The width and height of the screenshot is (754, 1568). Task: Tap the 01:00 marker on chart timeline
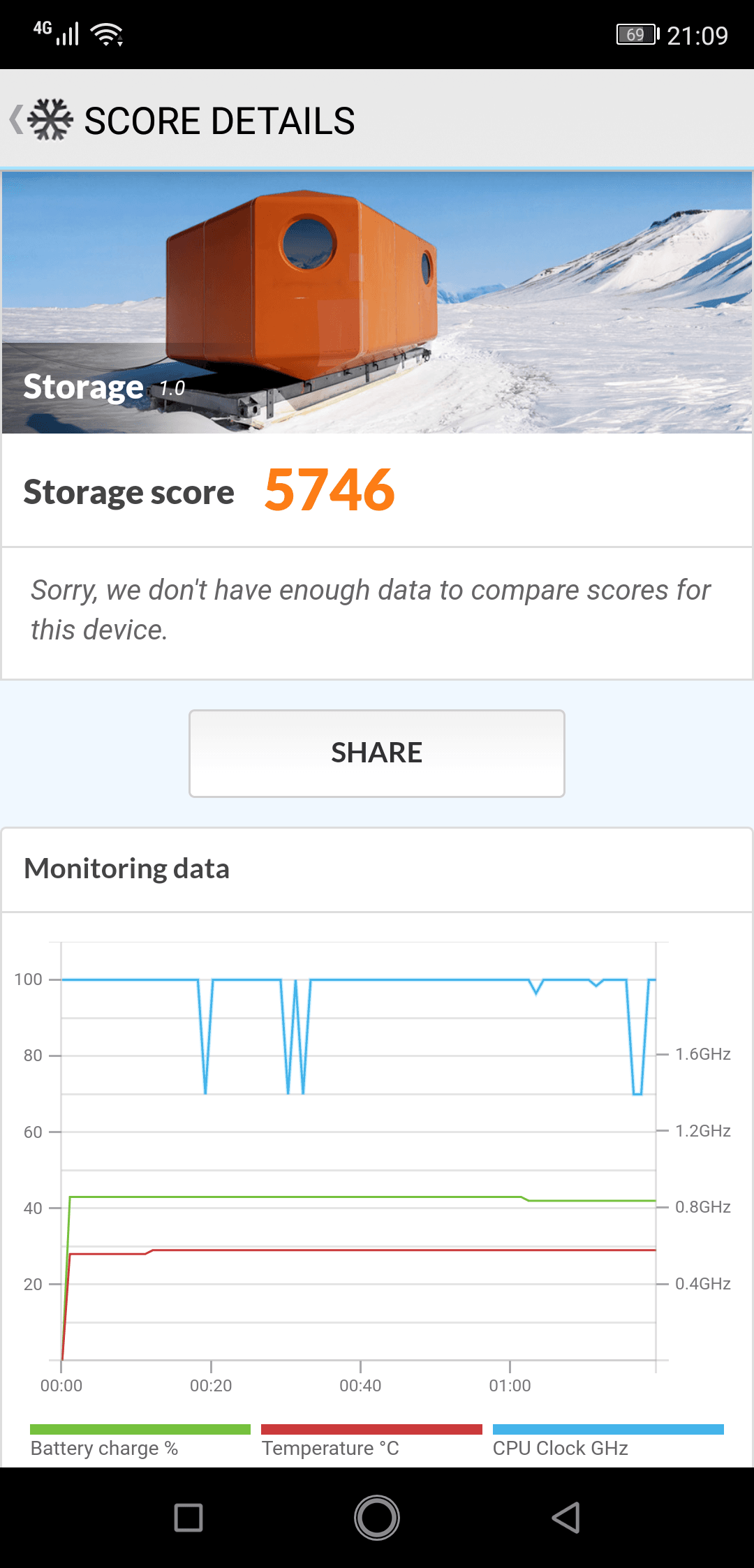[510, 1385]
